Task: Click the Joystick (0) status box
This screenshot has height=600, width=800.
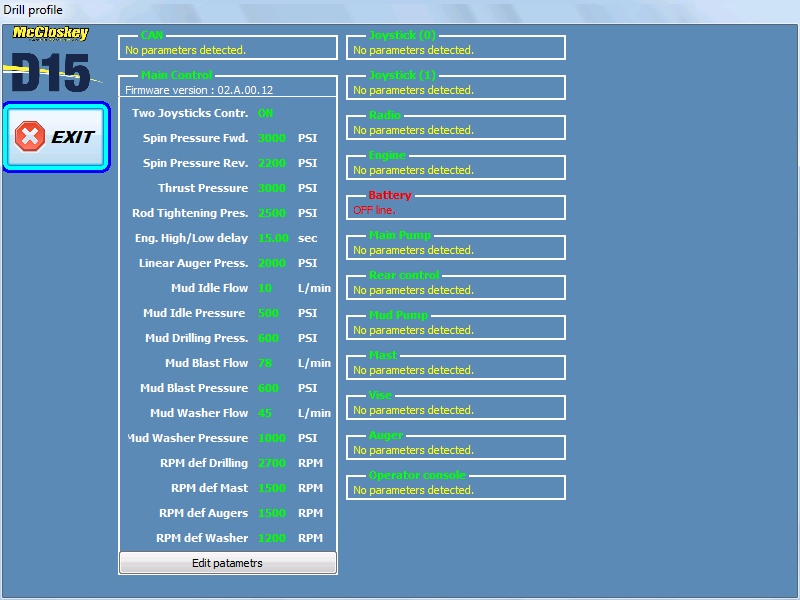Action: (455, 48)
